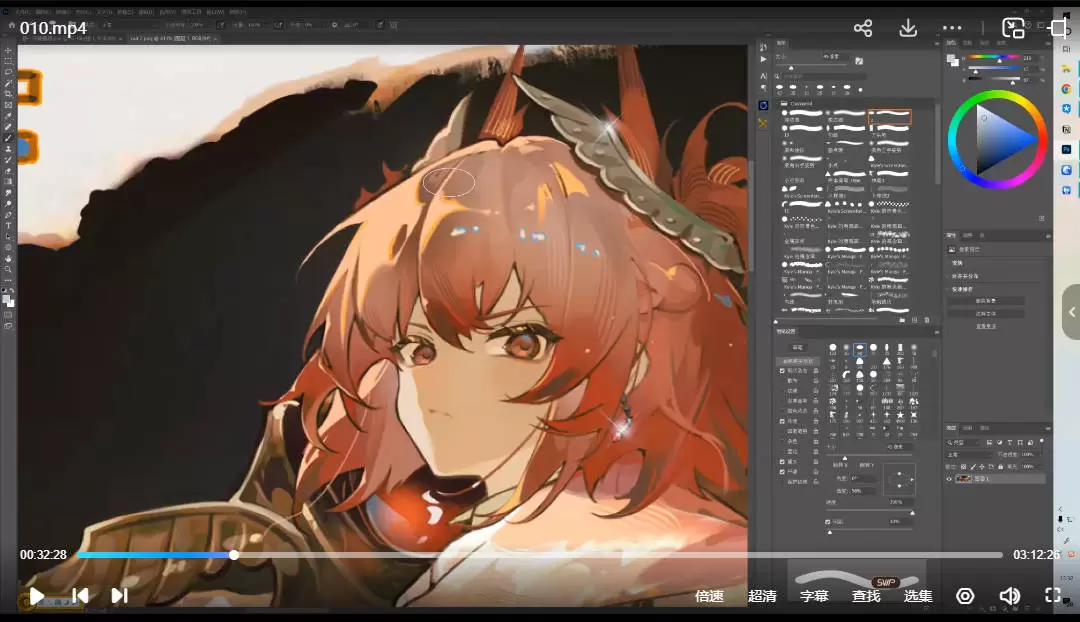1080x622 pixels.
Task: Download the video with the download icon
Action: [908, 28]
